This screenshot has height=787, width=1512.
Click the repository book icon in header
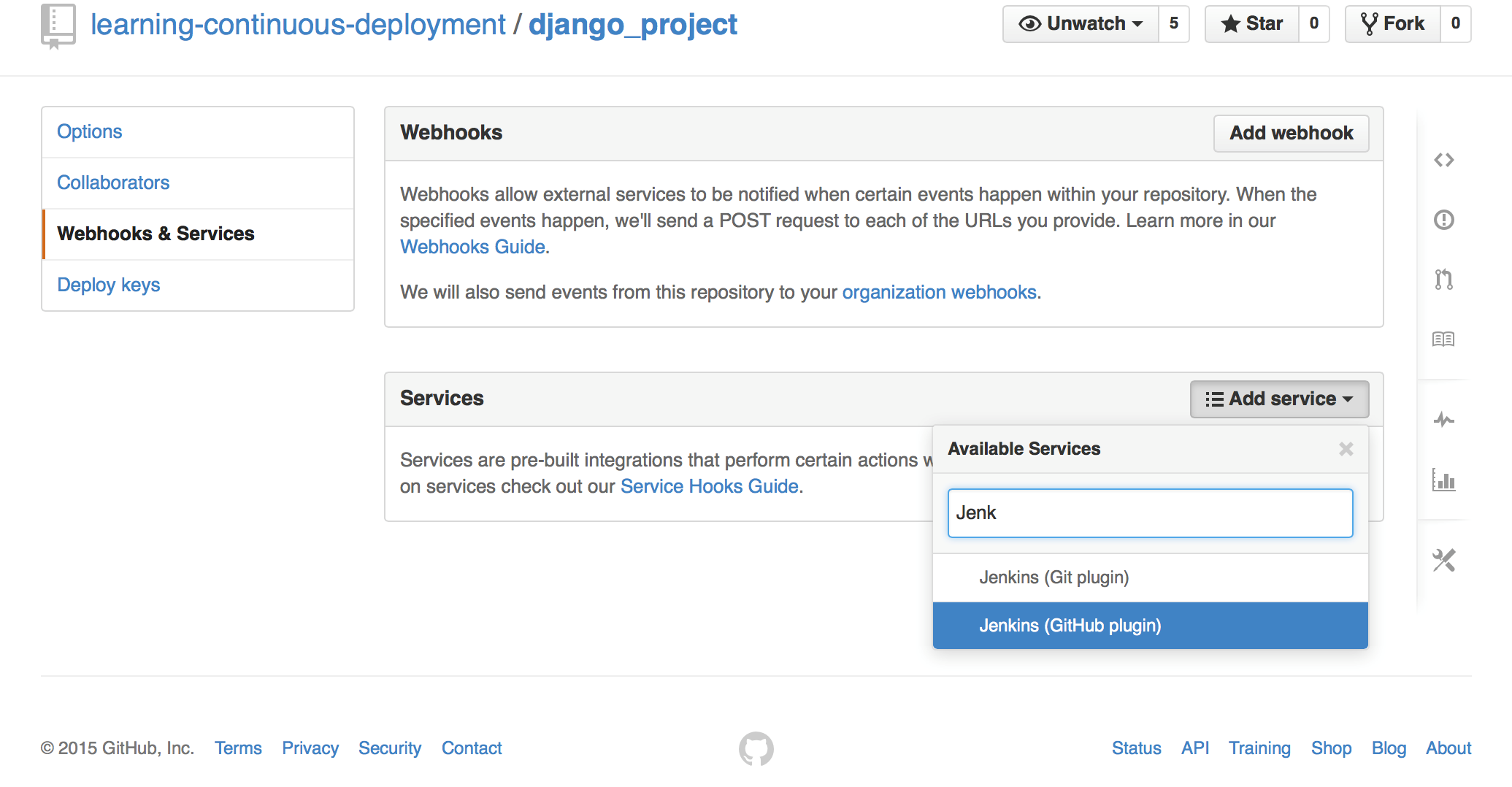click(x=58, y=26)
